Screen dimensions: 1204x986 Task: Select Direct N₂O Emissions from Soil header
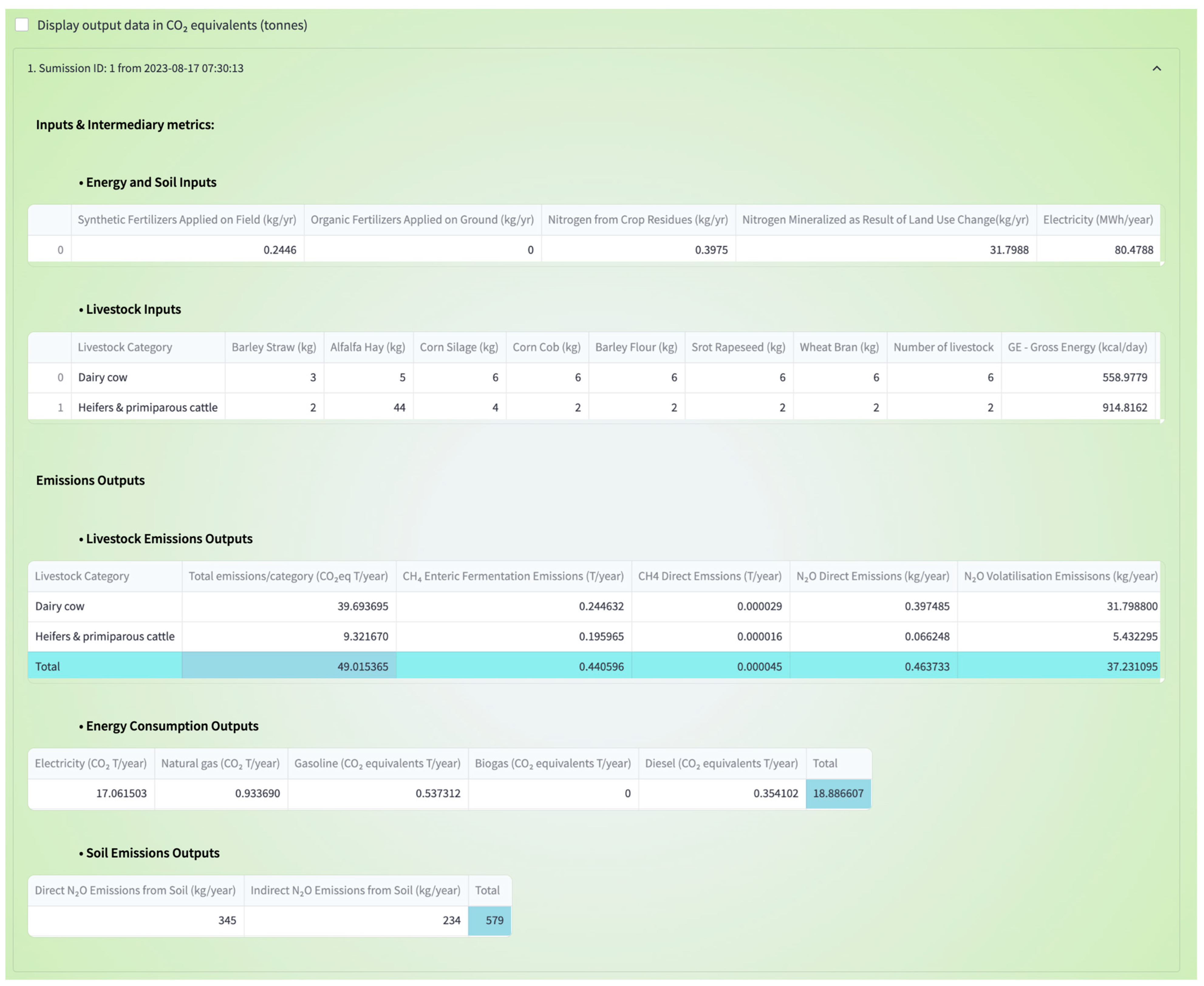[x=135, y=890]
